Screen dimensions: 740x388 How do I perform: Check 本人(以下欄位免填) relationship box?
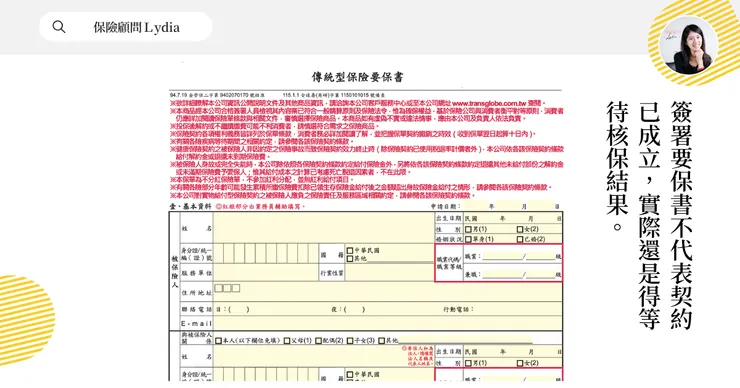pos(219,340)
